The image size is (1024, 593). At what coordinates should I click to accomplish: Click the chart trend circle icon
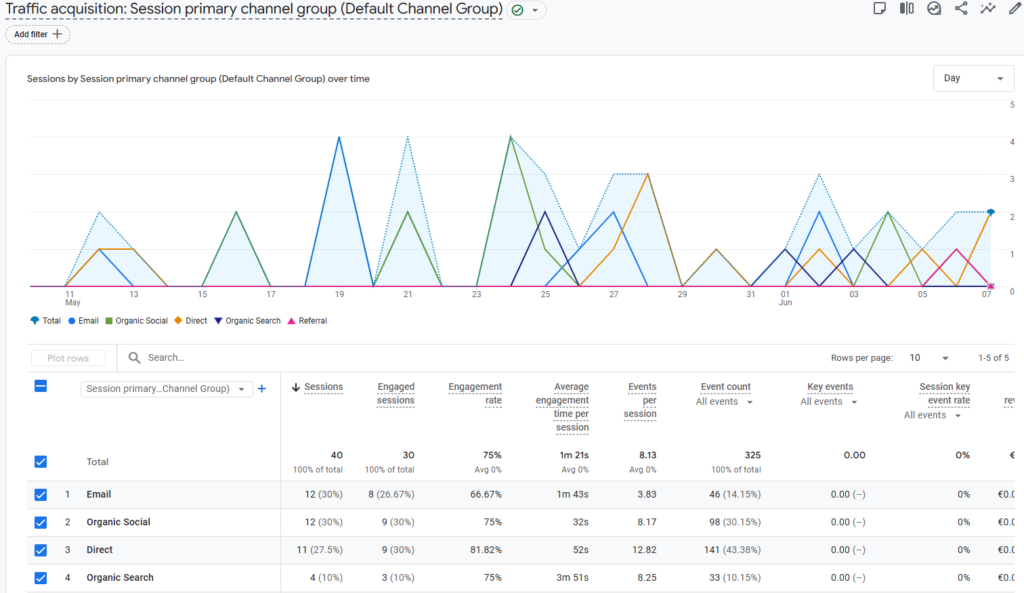pyautogui.click(x=934, y=8)
